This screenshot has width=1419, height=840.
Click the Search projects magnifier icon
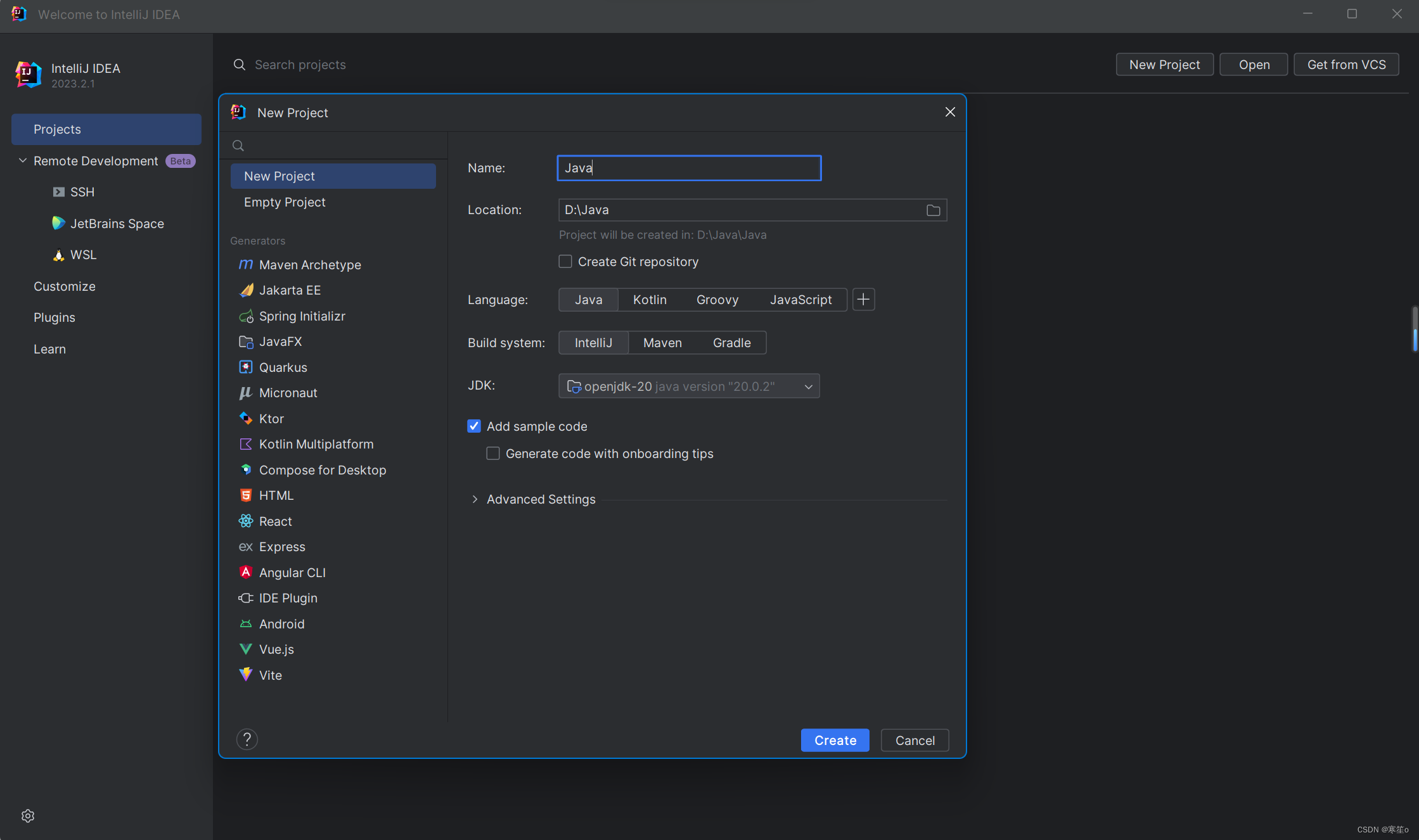coord(239,65)
